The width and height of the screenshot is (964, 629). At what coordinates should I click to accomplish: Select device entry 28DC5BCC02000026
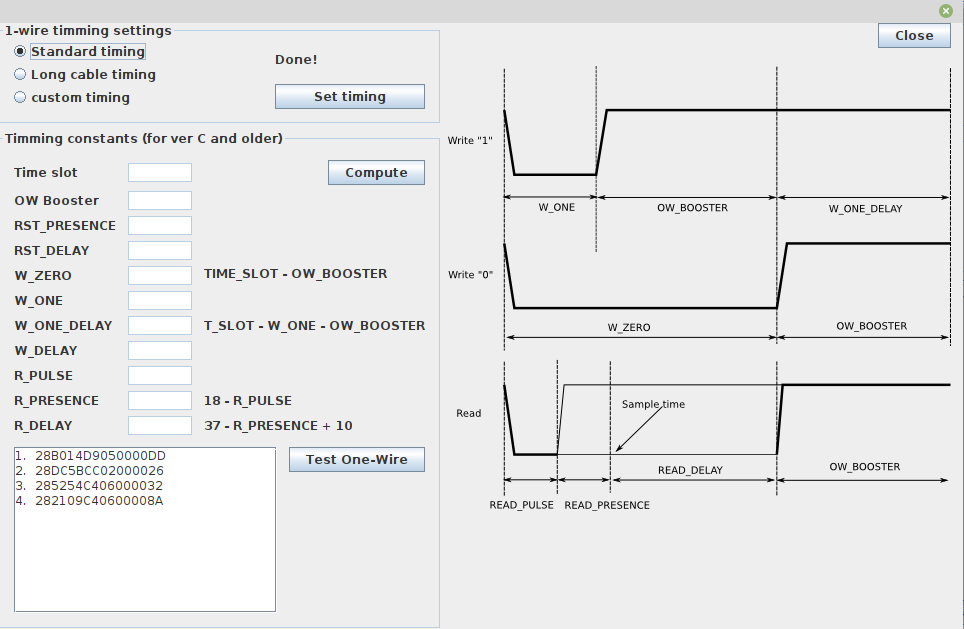tap(144, 471)
